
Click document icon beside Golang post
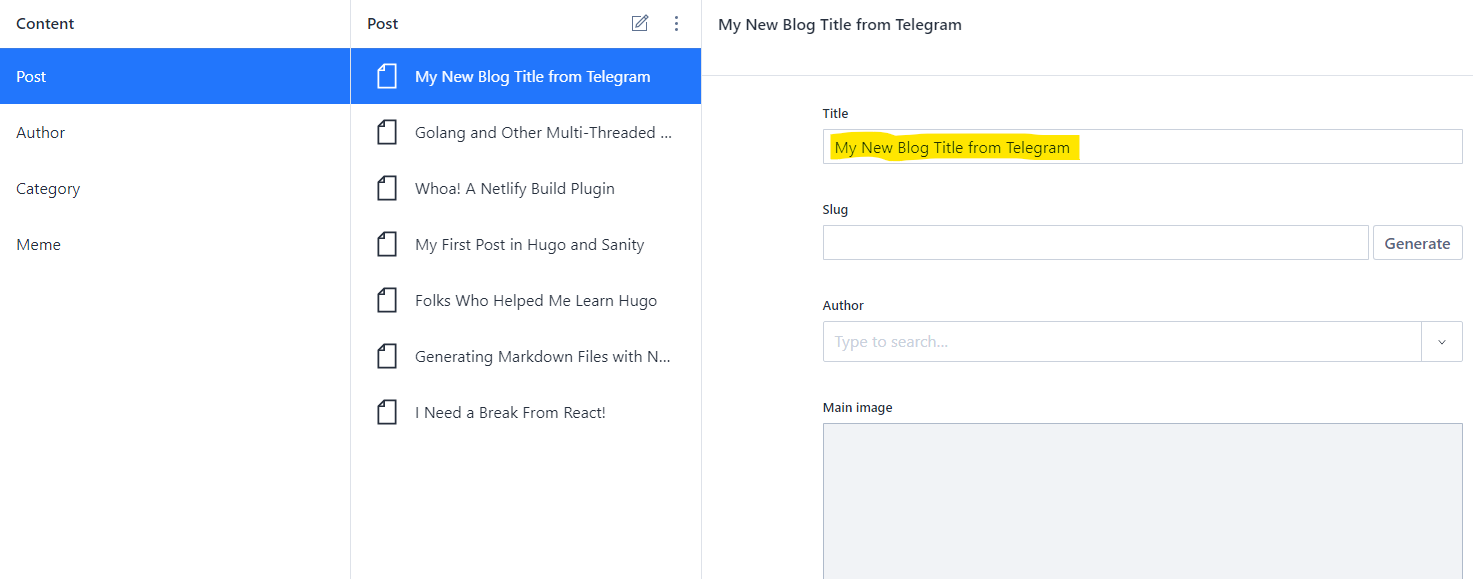coord(387,132)
